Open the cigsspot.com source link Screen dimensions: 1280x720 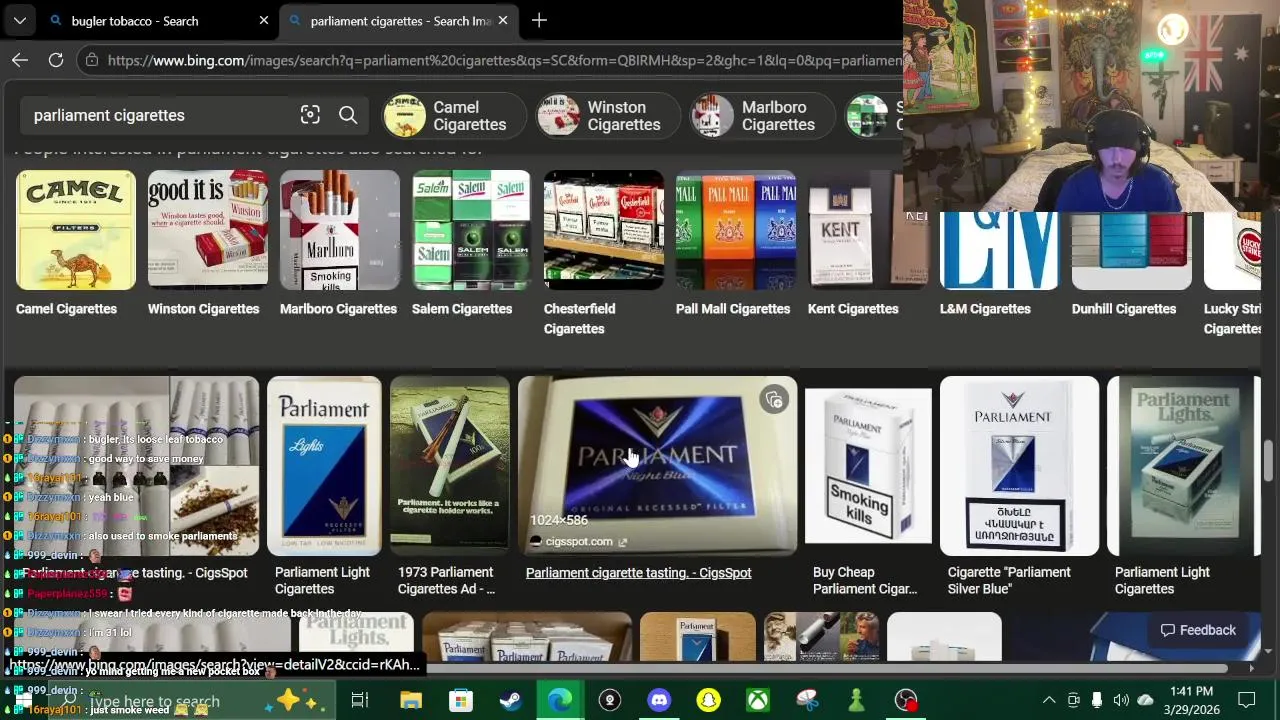[579, 542]
